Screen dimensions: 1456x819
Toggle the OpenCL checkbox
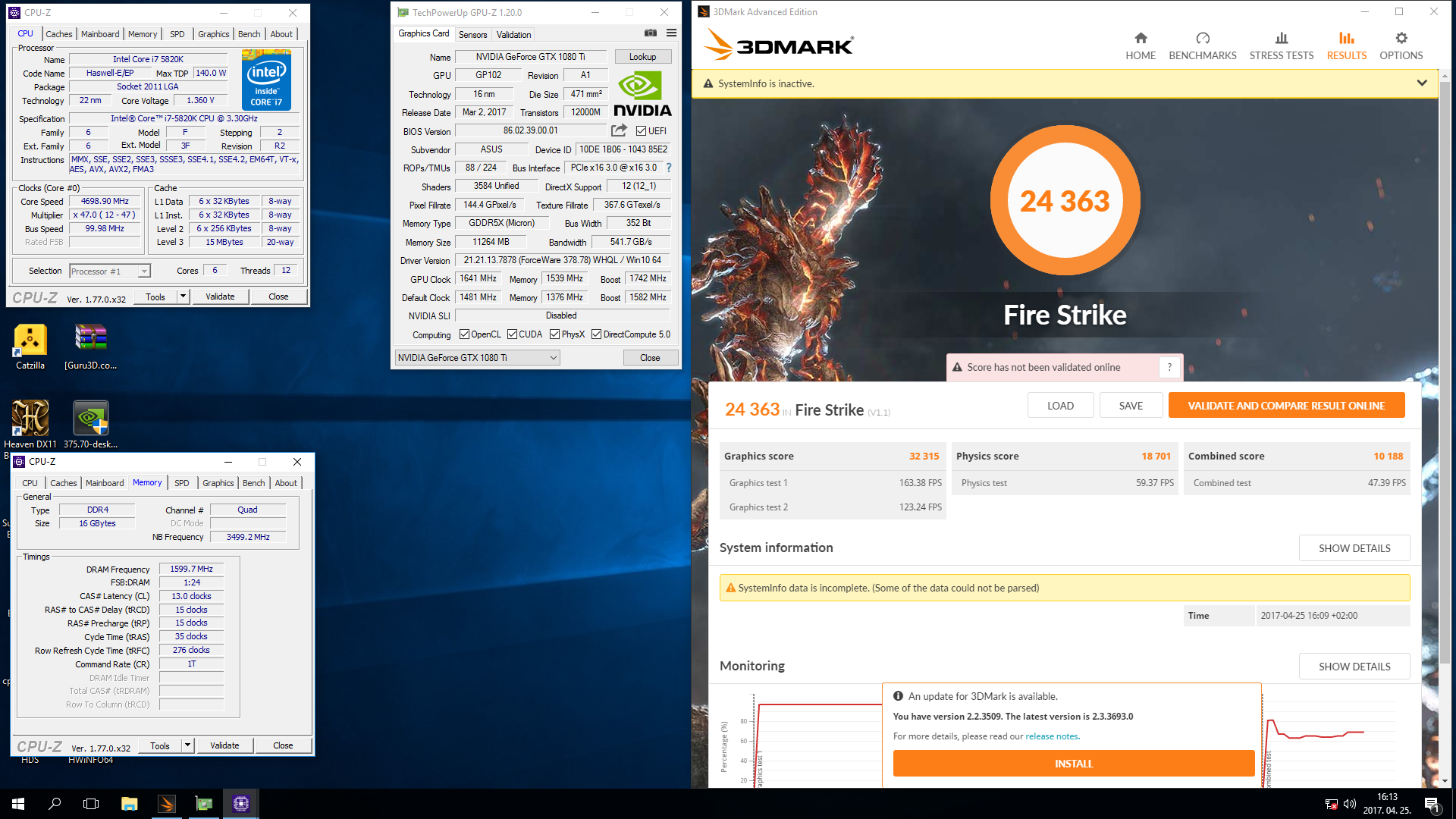click(464, 334)
